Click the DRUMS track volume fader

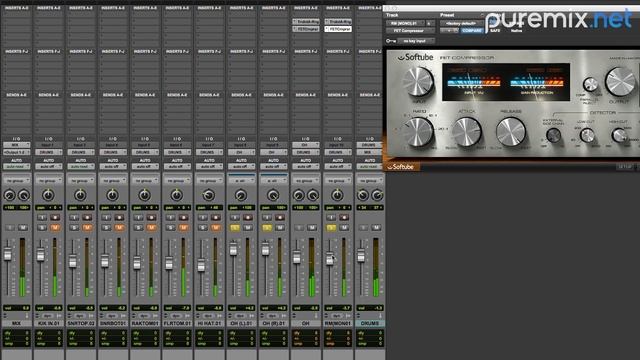click(361, 256)
